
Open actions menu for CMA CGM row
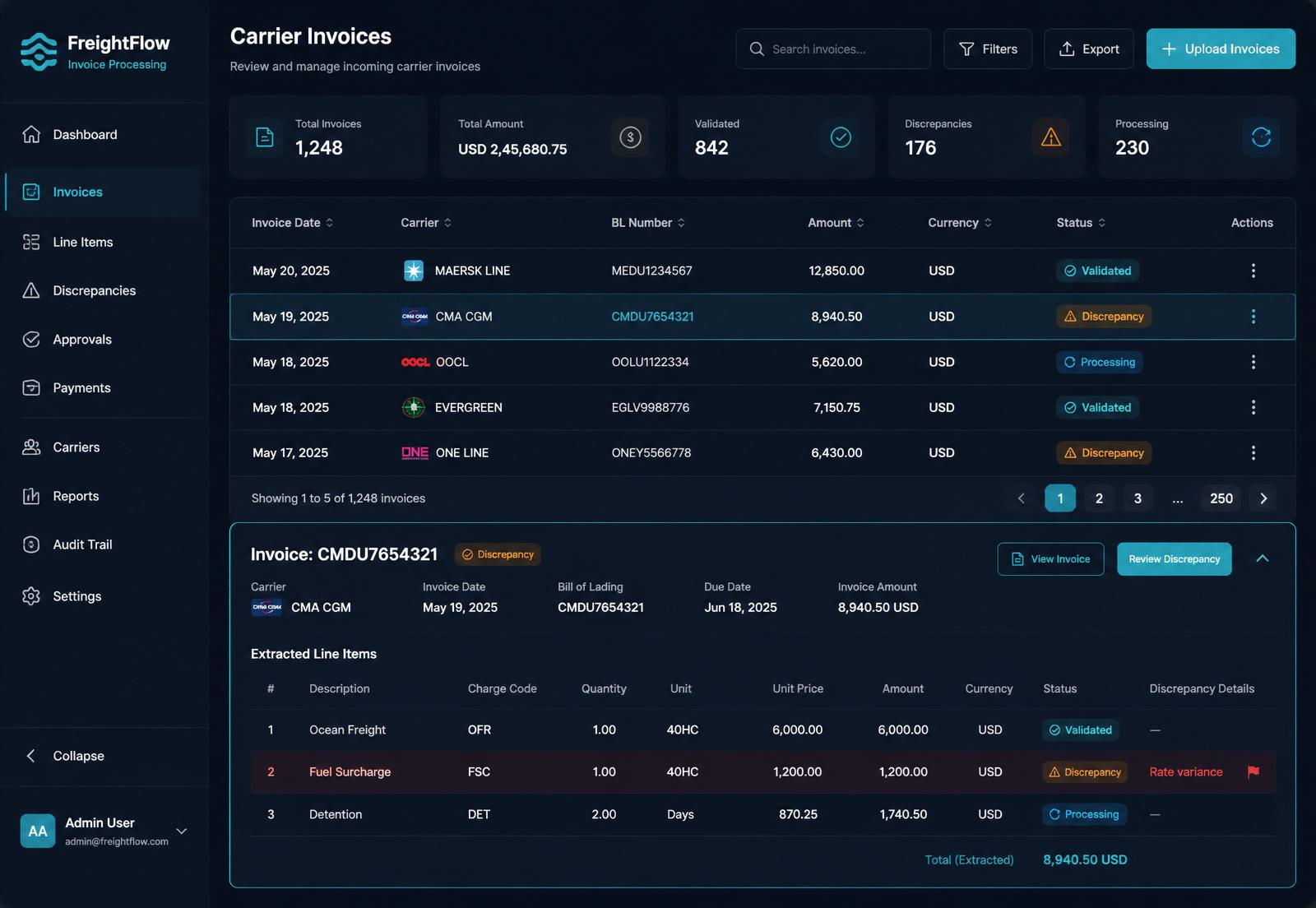(x=1253, y=317)
